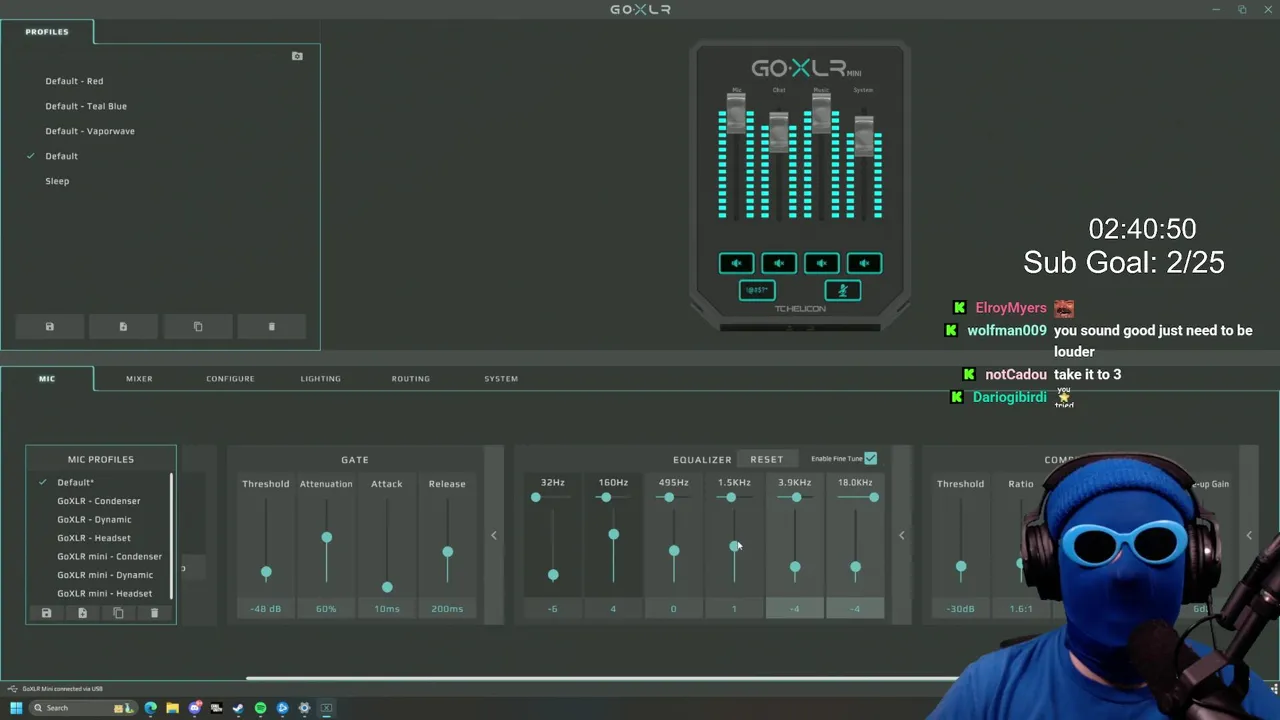Open Settings gear app in taskbar
This screenshot has width=1280, height=720.
coord(304,708)
